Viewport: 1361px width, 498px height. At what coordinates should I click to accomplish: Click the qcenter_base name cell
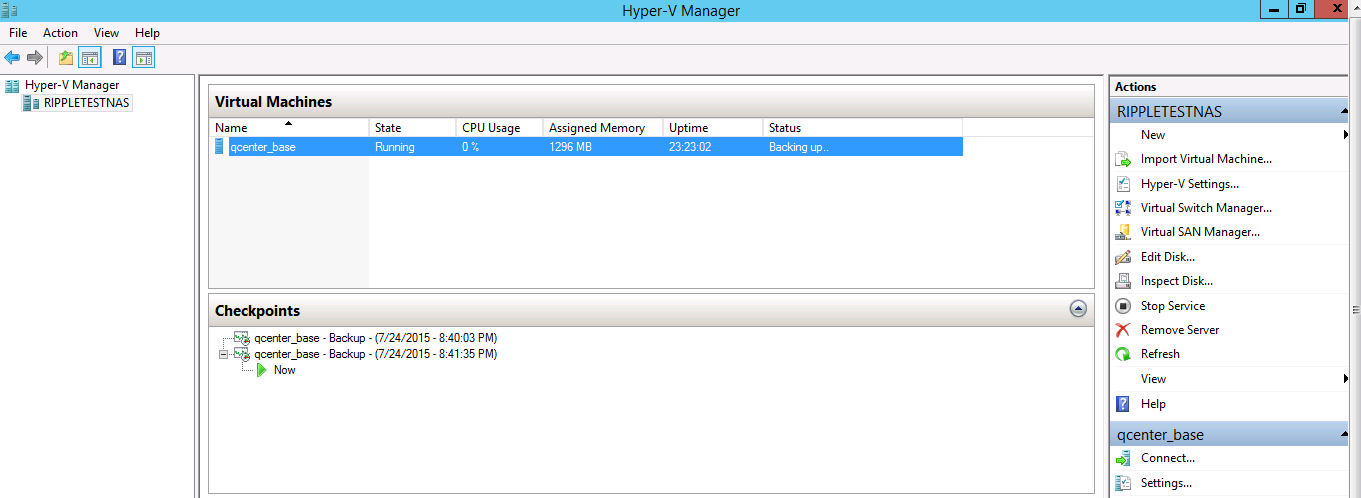pos(263,147)
